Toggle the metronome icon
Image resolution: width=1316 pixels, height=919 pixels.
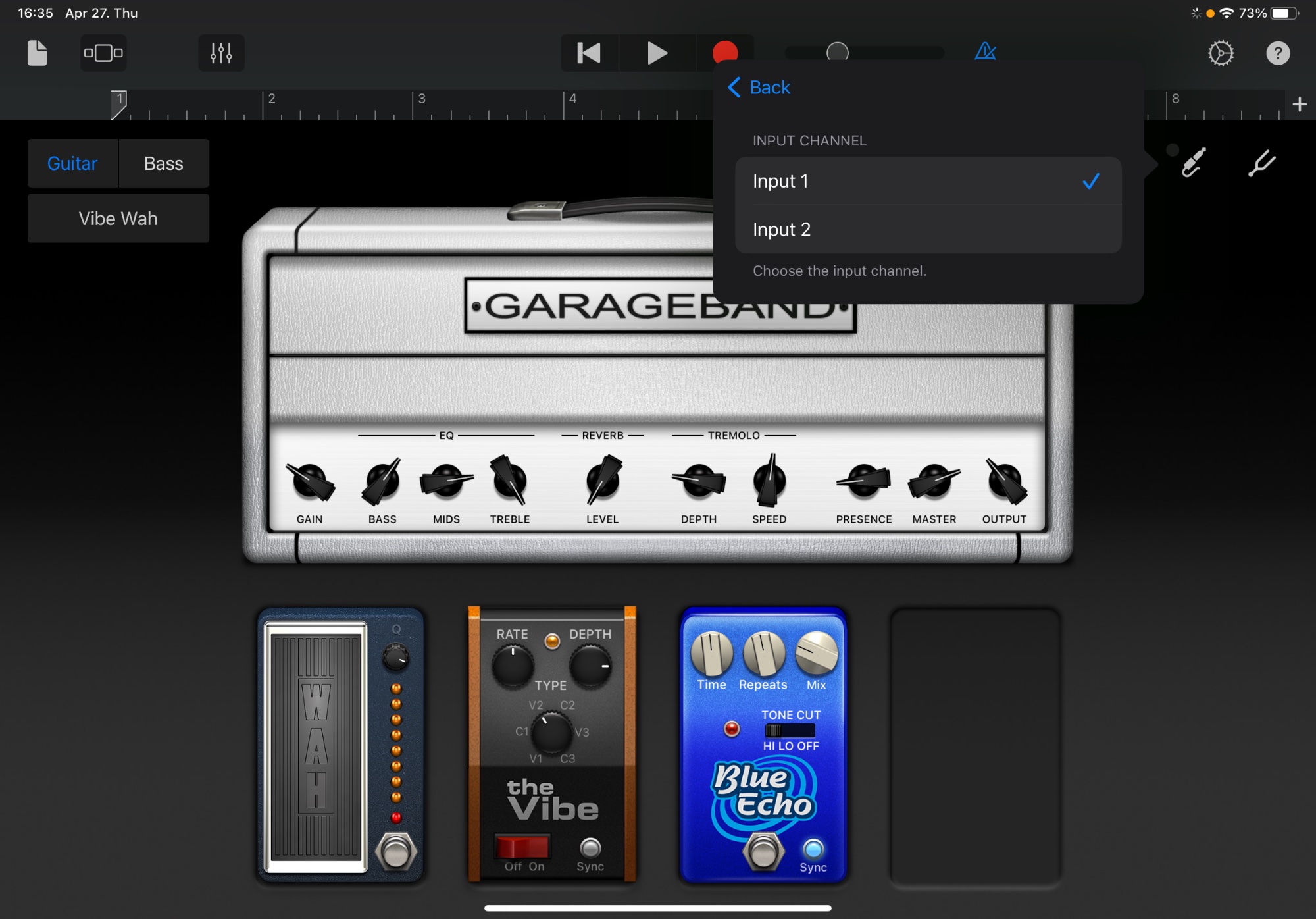pos(985,52)
